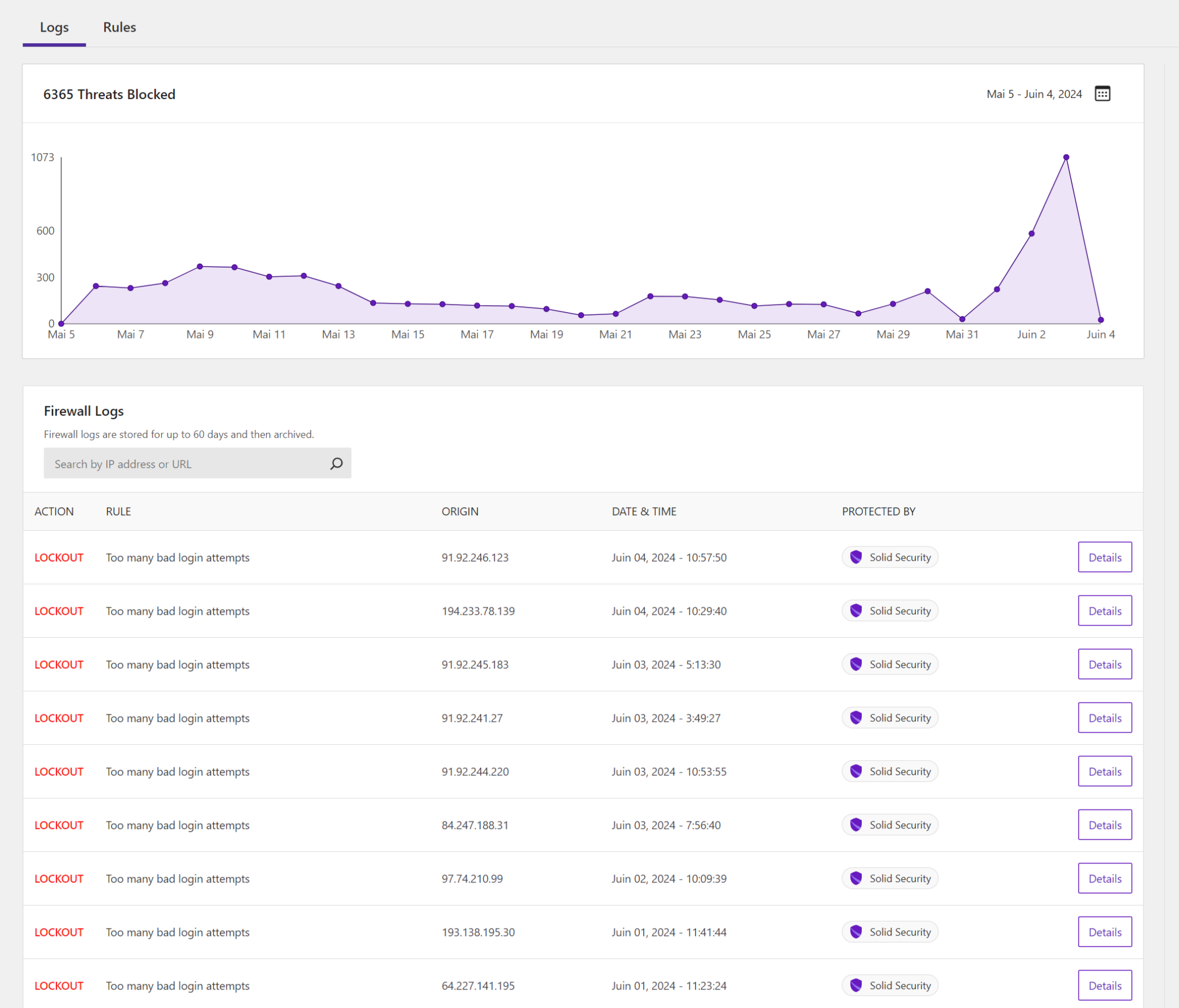Click shield icon for 194.233.78.139 row

[x=856, y=610]
